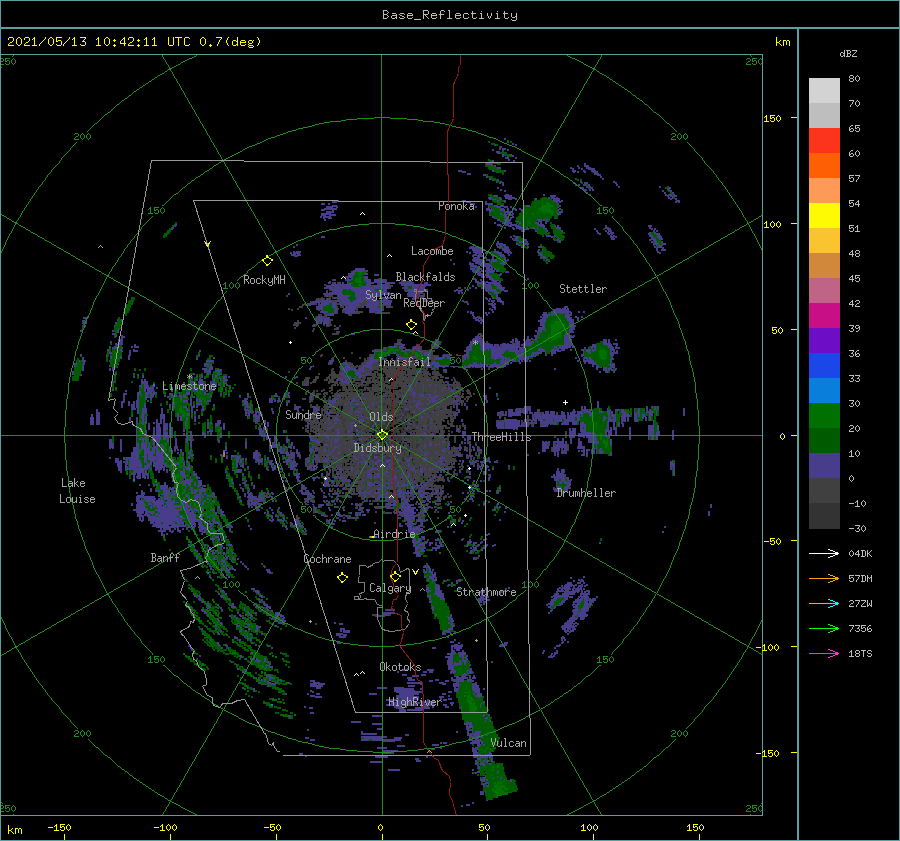Click the -30 value at bottom of dBZ scale
This screenshot has width=900, height=841.
pyautogui.click(x=857, y=528)
